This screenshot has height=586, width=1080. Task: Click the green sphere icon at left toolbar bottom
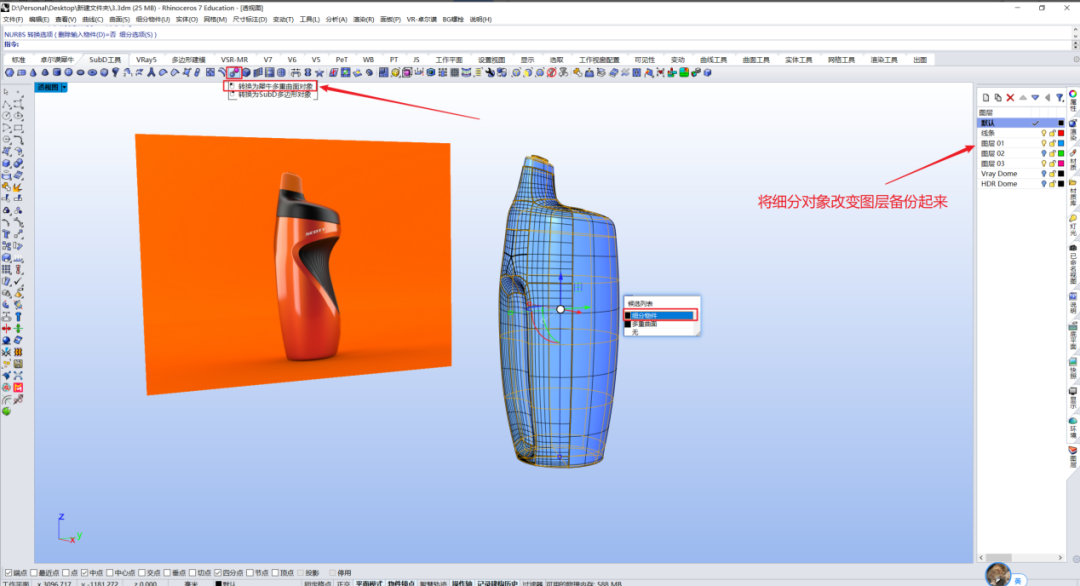pyautogui.click(x=6, y=411)
